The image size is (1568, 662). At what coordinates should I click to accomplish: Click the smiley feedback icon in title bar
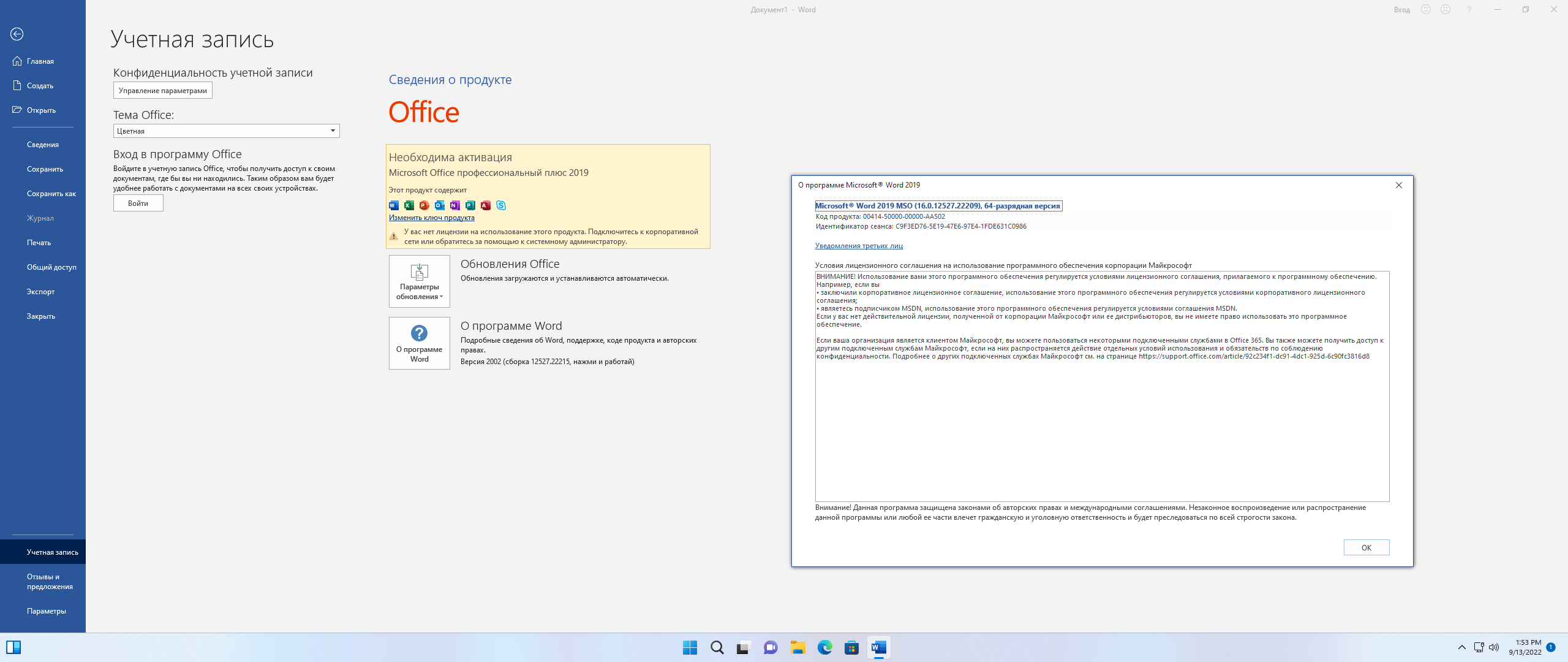[1426, 9]
